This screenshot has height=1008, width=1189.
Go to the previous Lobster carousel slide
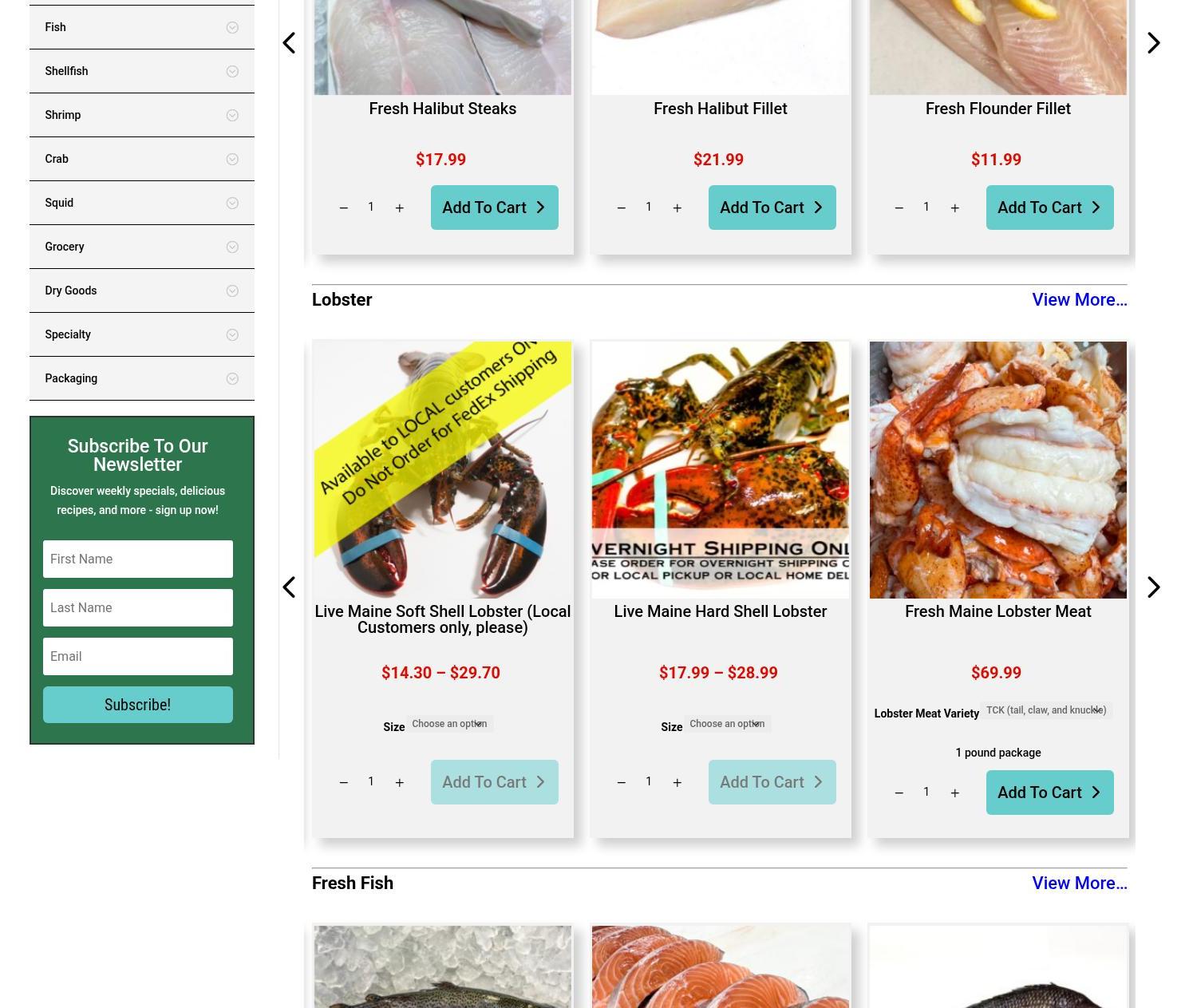pyautogui.click(x=289, y=587)
